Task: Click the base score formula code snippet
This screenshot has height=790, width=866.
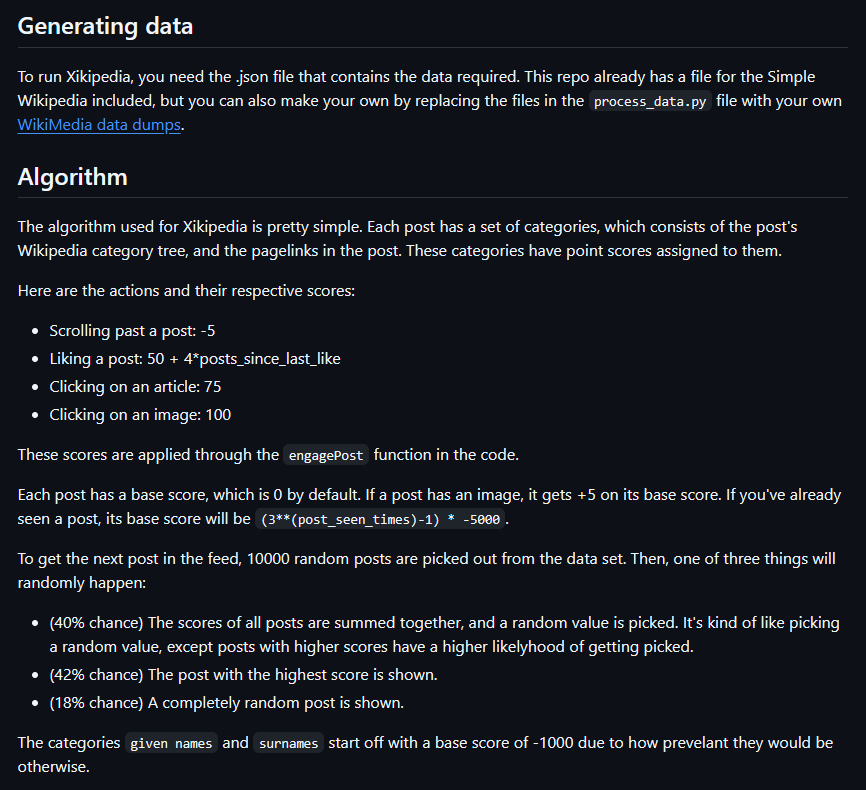Action: 380,520
